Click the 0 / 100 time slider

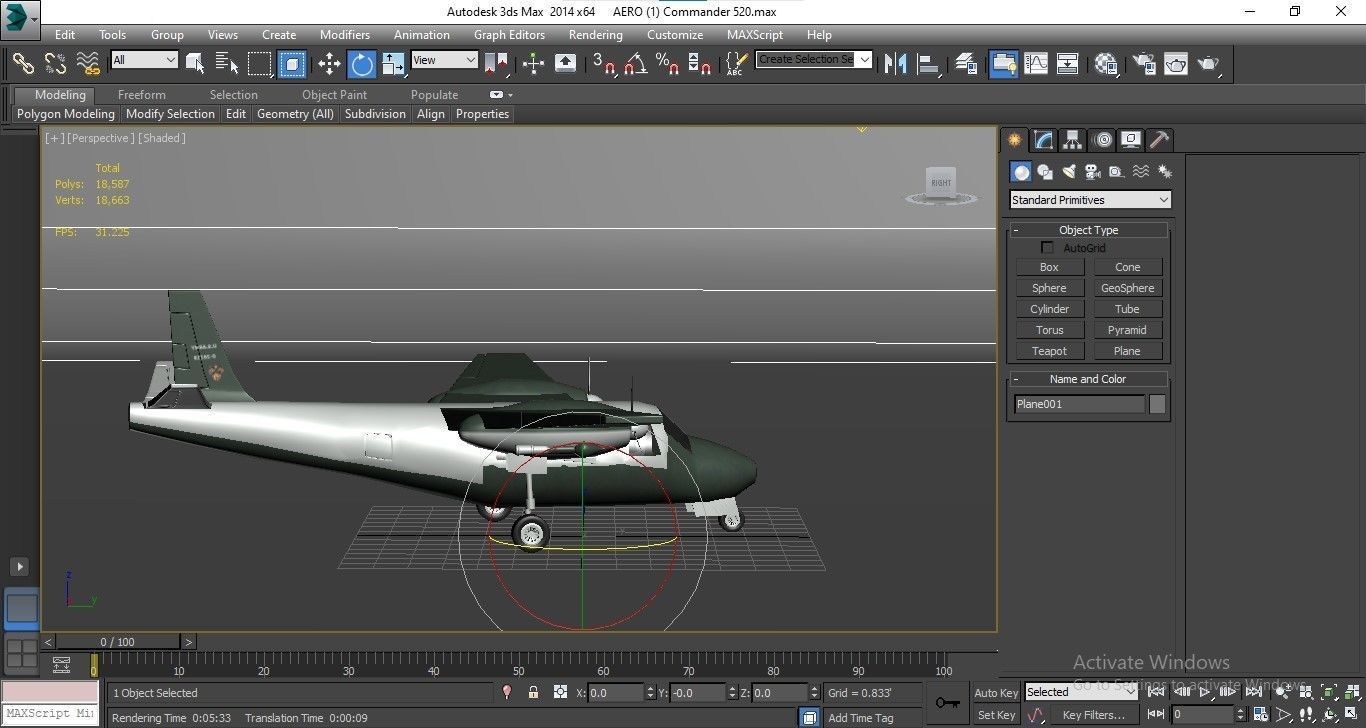pyautogui.click(x=117, y=642)
